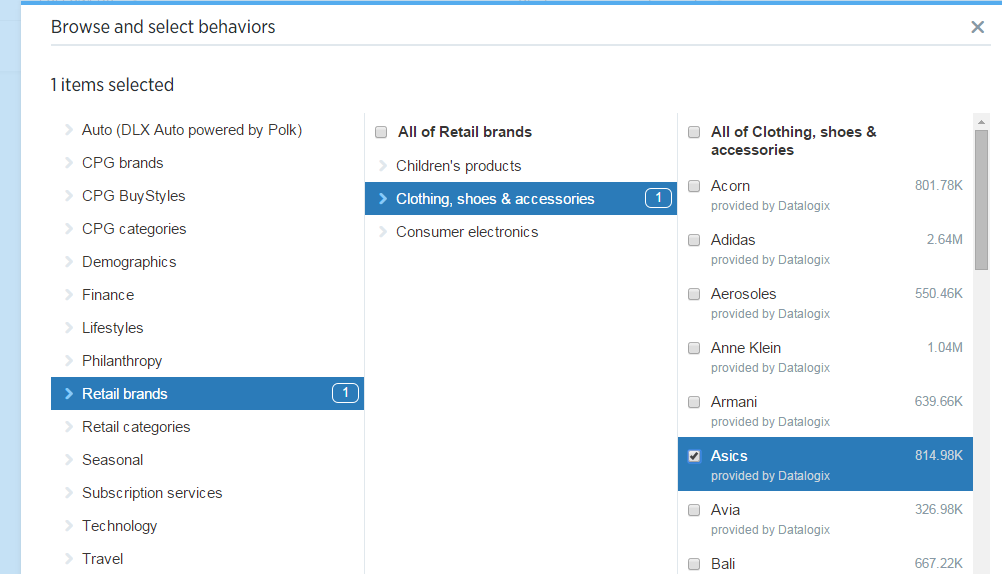Click the chevron icon next to Technology

[x=69, y=526]
